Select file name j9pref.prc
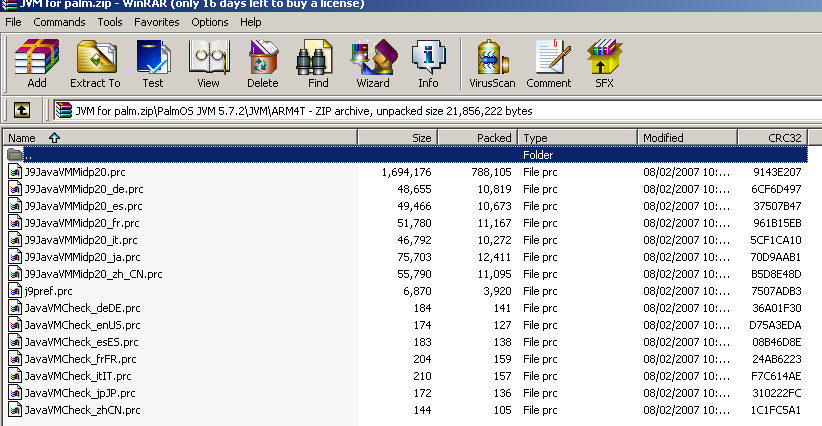 click(48, 291)
